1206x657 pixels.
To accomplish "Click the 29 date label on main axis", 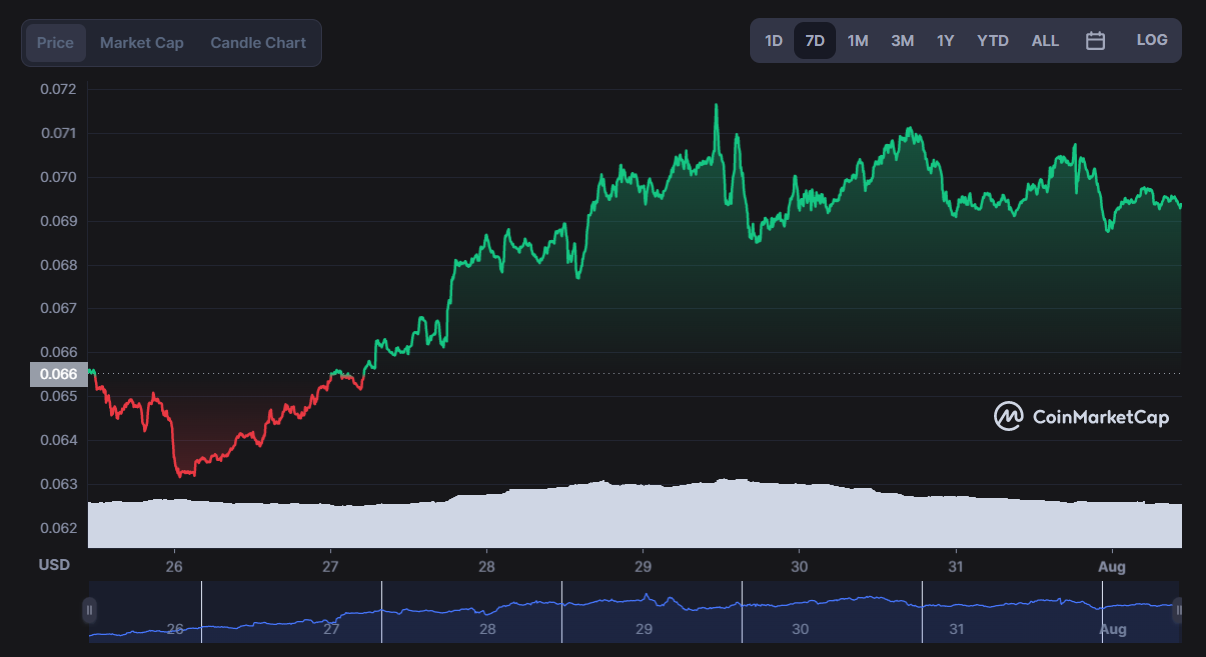I will (643, 567).
